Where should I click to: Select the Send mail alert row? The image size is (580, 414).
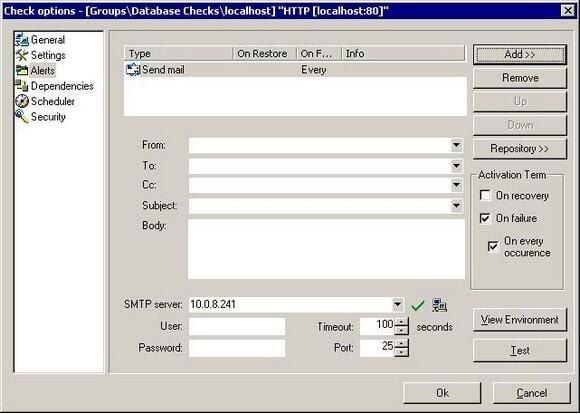(x=295, y=70)
